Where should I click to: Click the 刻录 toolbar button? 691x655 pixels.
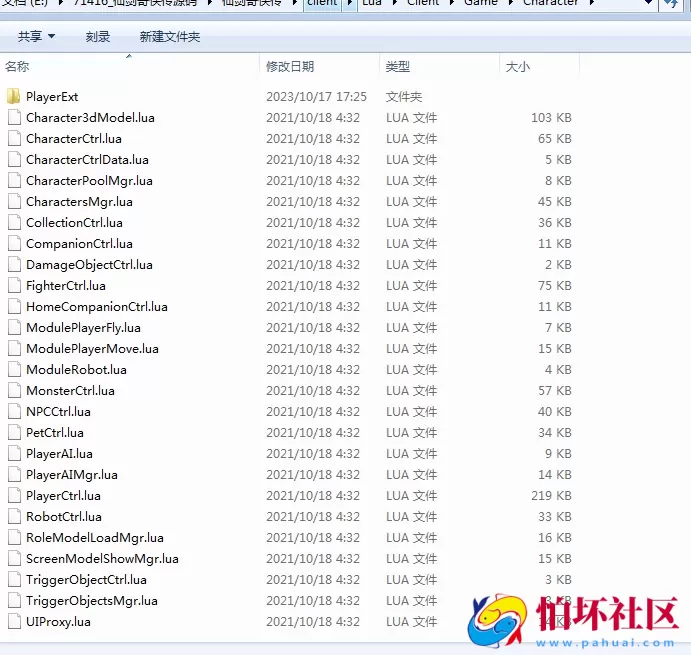[x=97, y=37]
